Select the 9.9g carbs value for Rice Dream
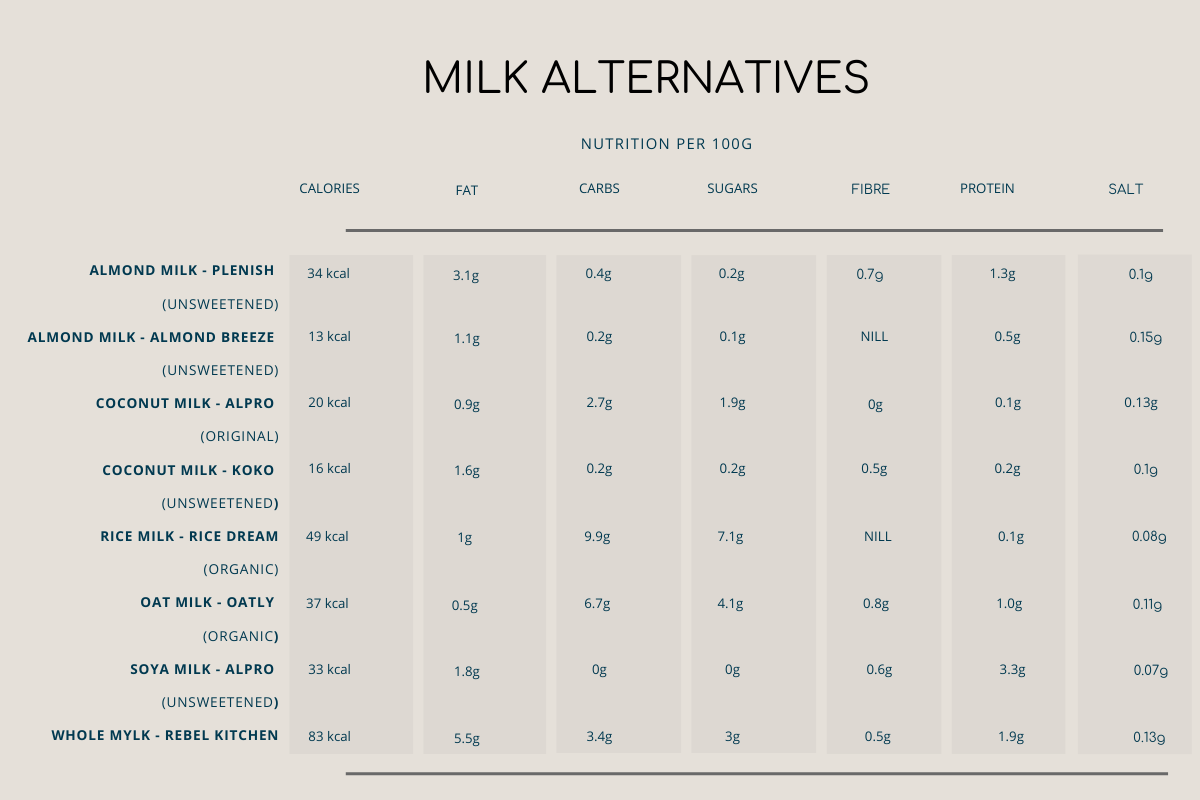This screenshot has height=800, width=1200. 598,536
